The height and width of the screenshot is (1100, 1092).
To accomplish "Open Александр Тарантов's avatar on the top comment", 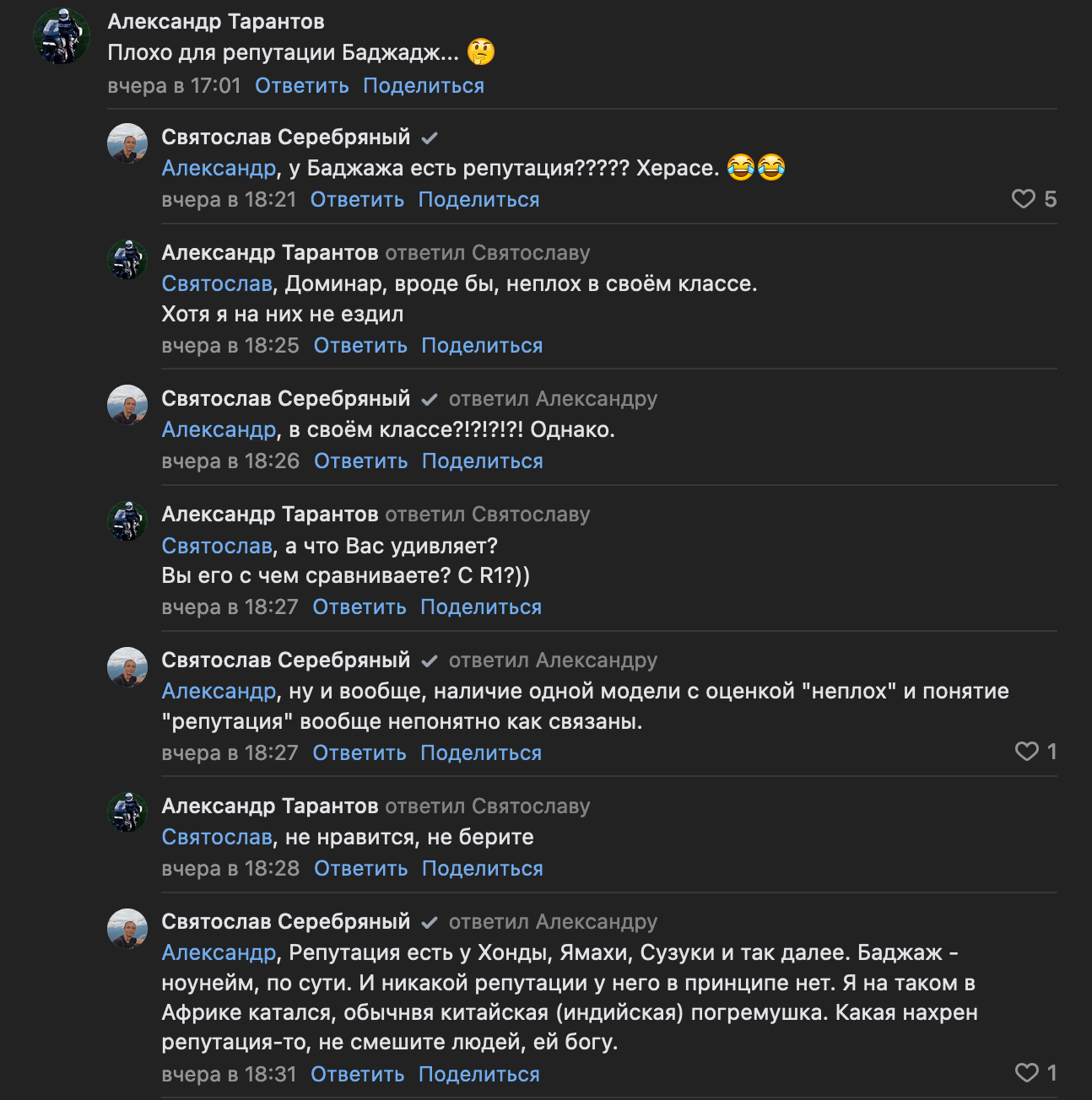I will point(62,36).
